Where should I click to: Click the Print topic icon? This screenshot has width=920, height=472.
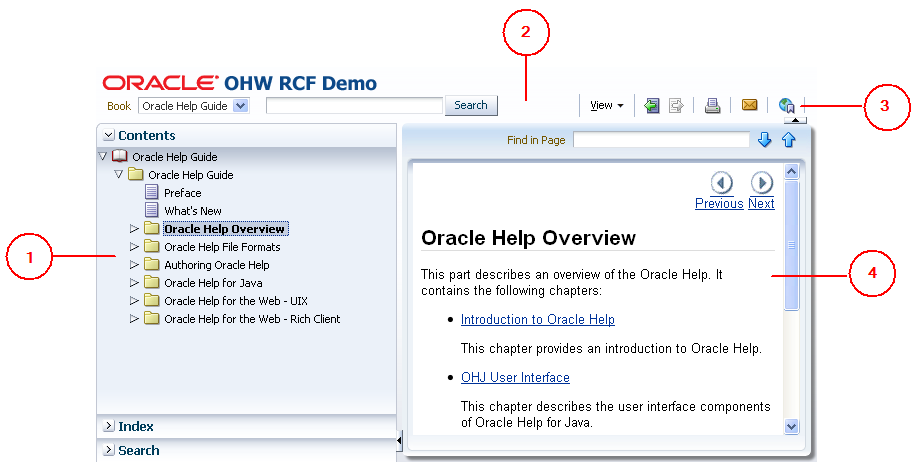pyautogui.click(x=712, y=106)
